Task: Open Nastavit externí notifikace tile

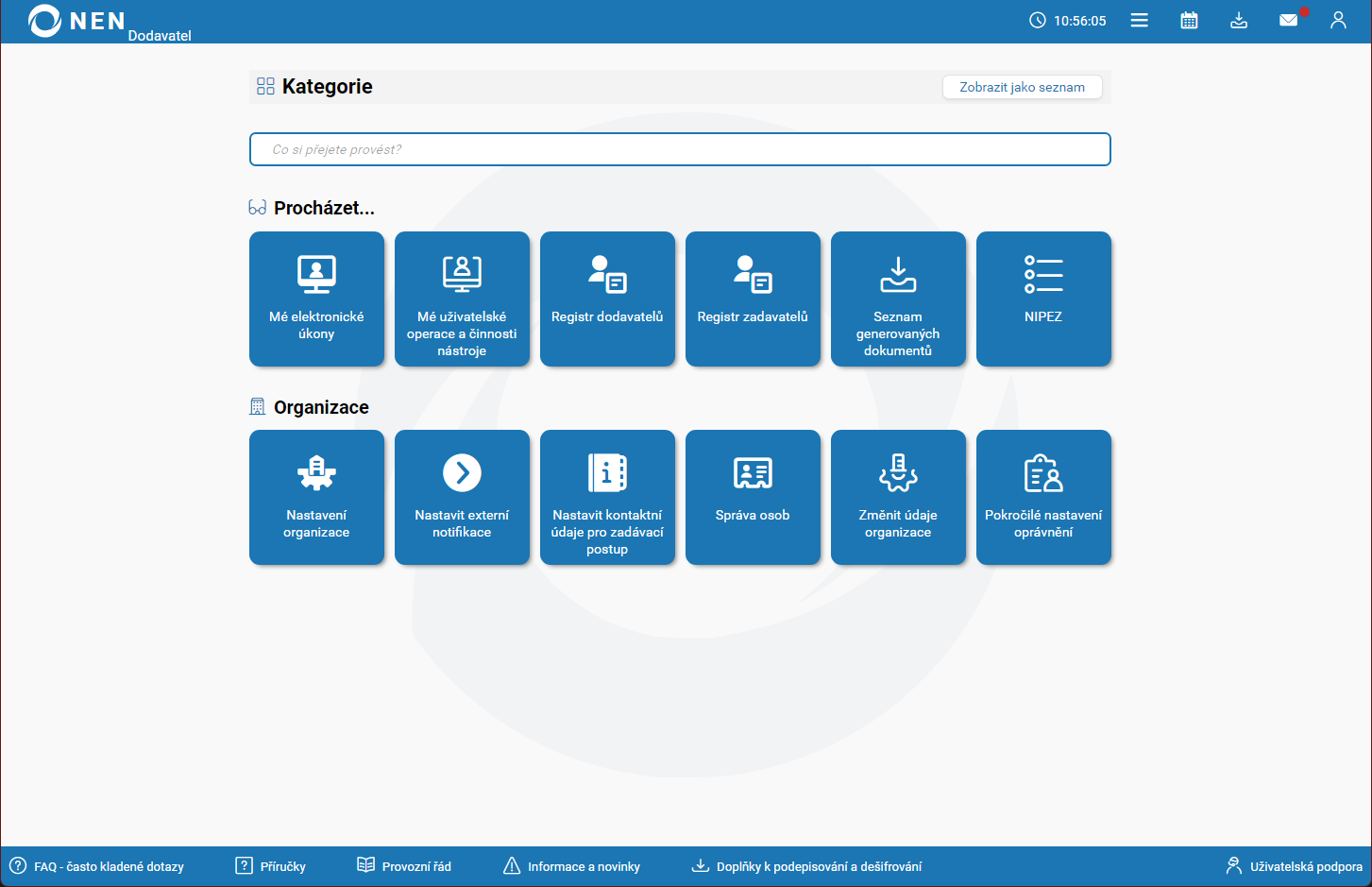Action: (462, 497)
